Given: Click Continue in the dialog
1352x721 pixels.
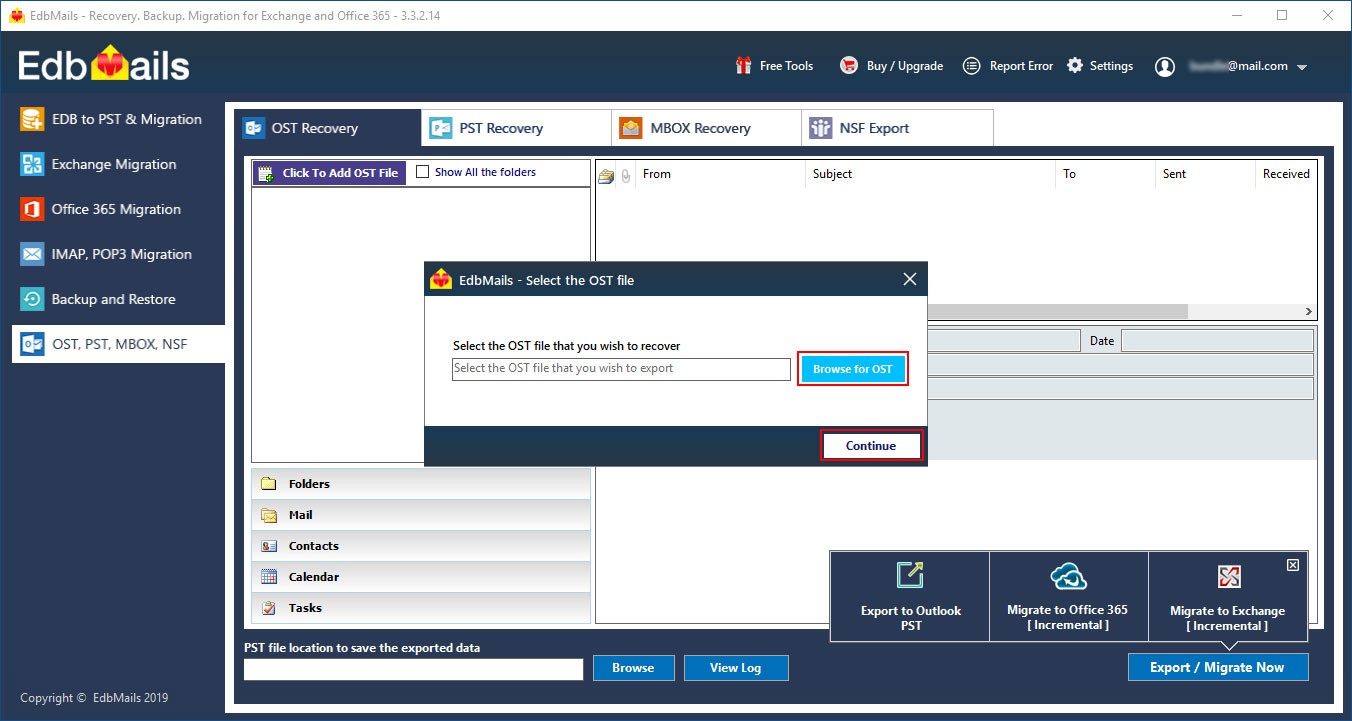Looking at the screenshot, I should click(x=871, y=446).
